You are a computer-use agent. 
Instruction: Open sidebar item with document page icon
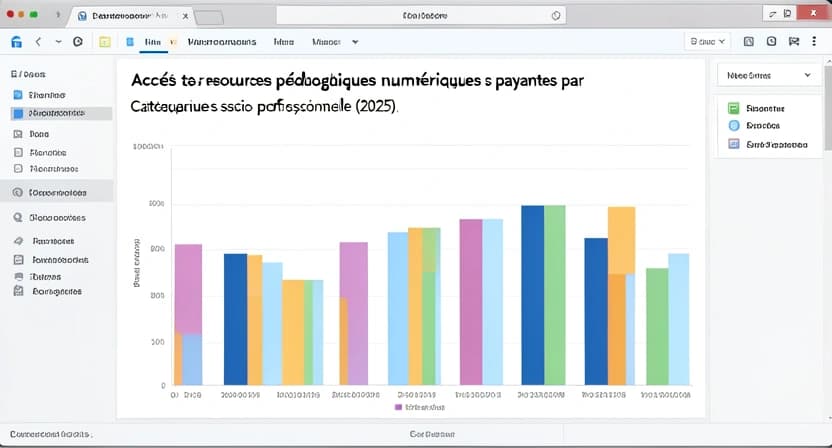tap(40, 153)
